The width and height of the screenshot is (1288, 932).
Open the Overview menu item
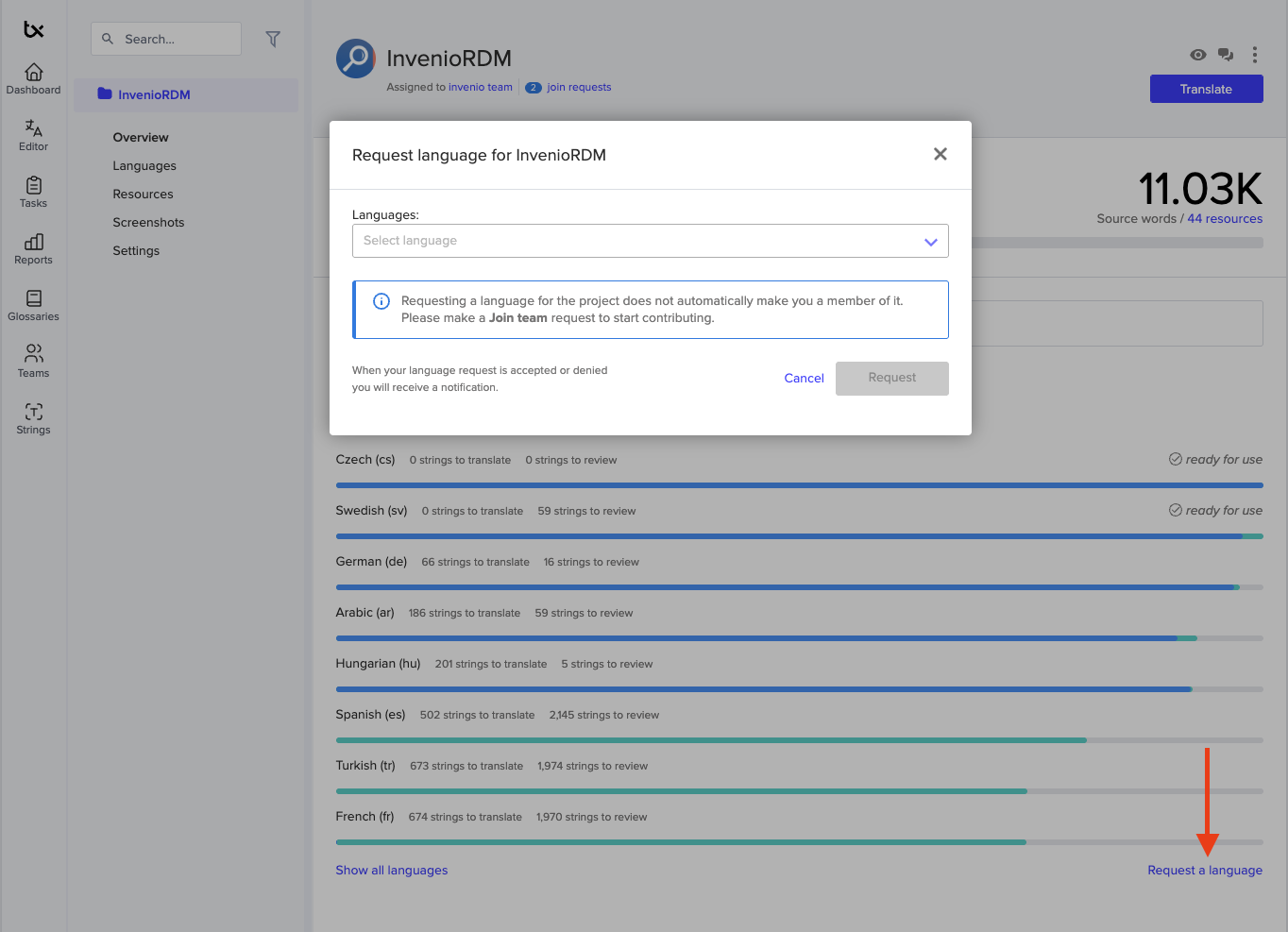(141, 137)
